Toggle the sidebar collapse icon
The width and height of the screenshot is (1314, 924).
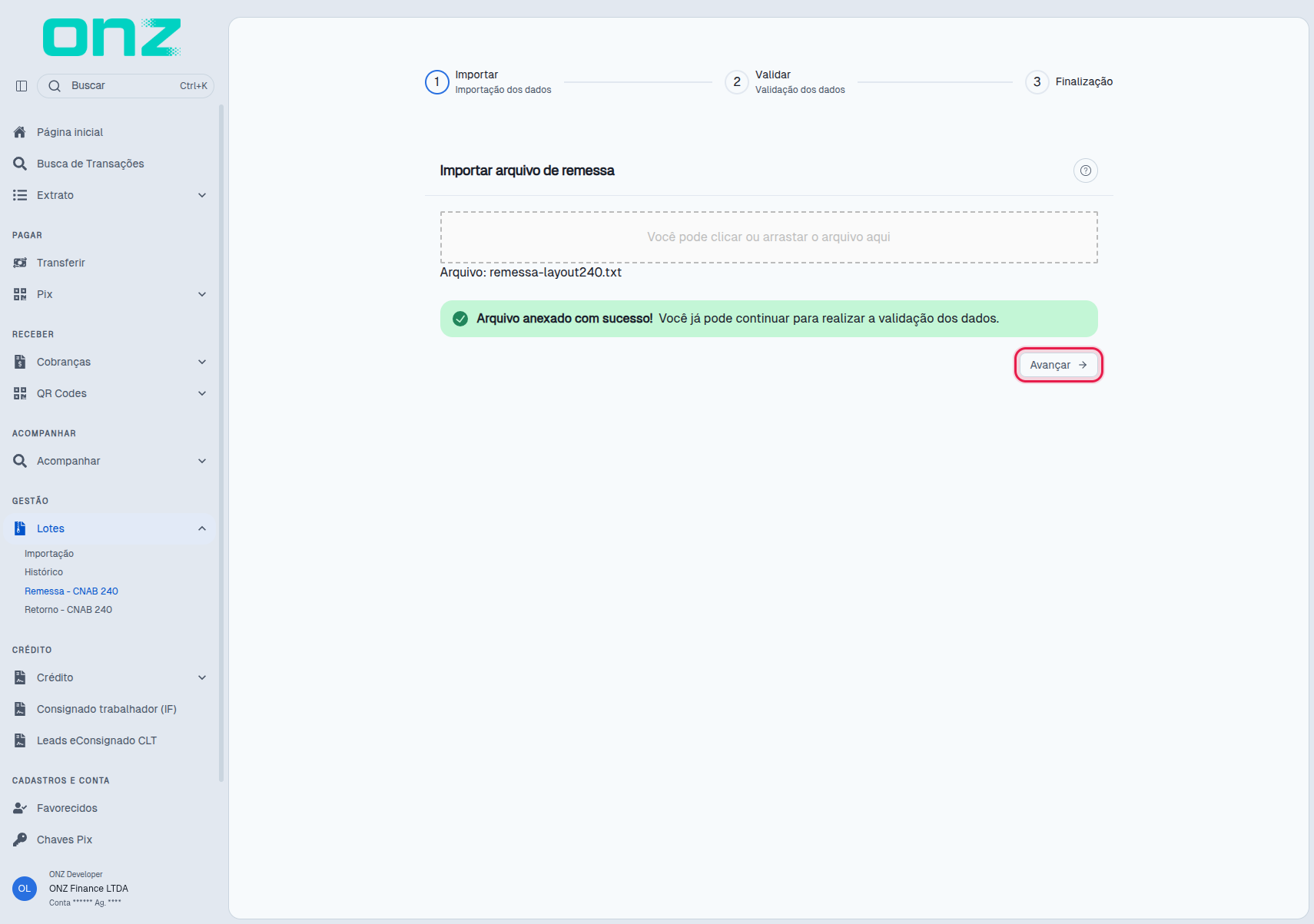(x=22, y=86)
